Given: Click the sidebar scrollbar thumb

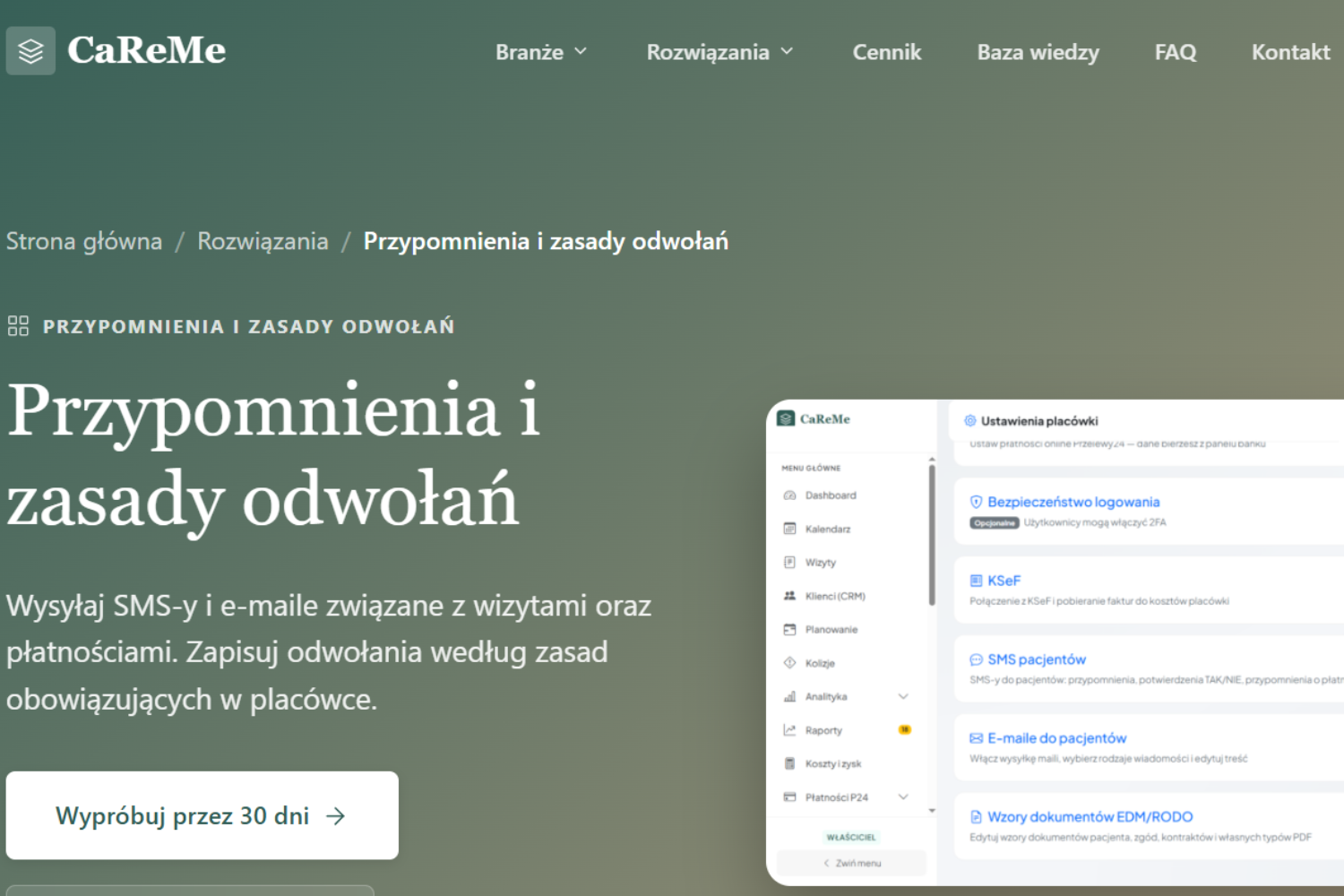Looking at the screenshot, I should click(932, 535).
